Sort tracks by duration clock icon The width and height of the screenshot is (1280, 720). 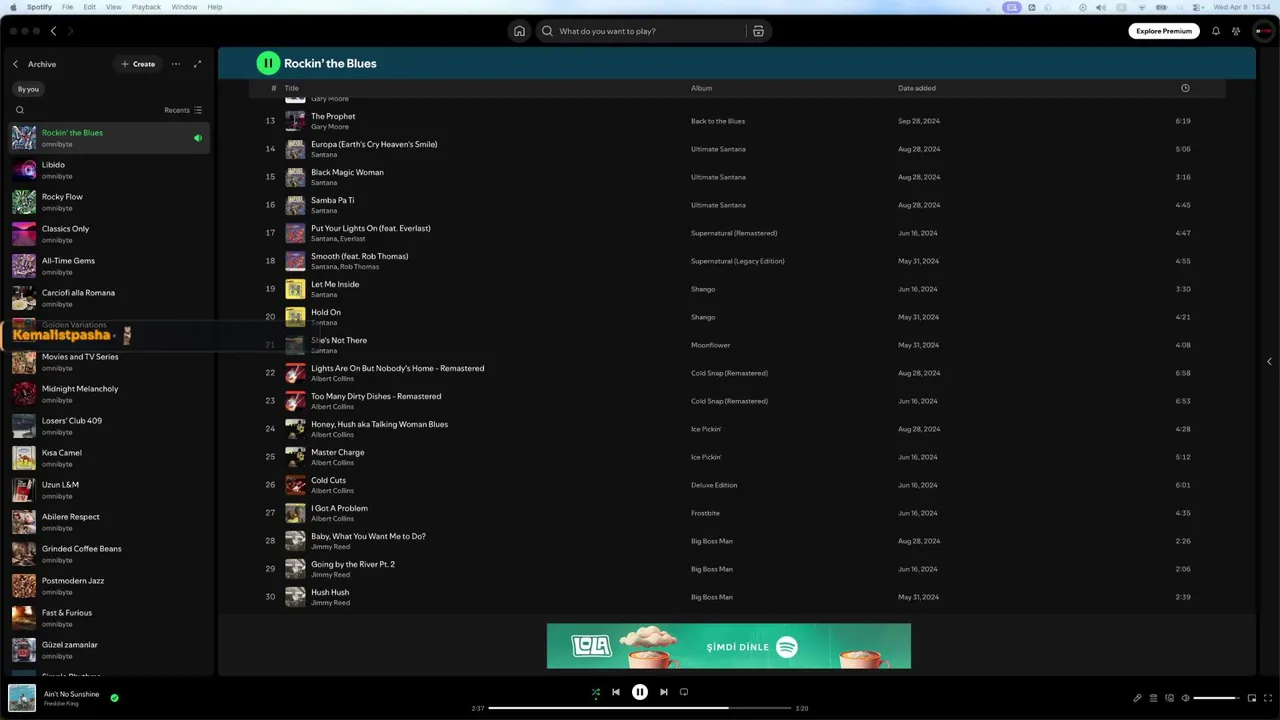tap(1185, 88)
